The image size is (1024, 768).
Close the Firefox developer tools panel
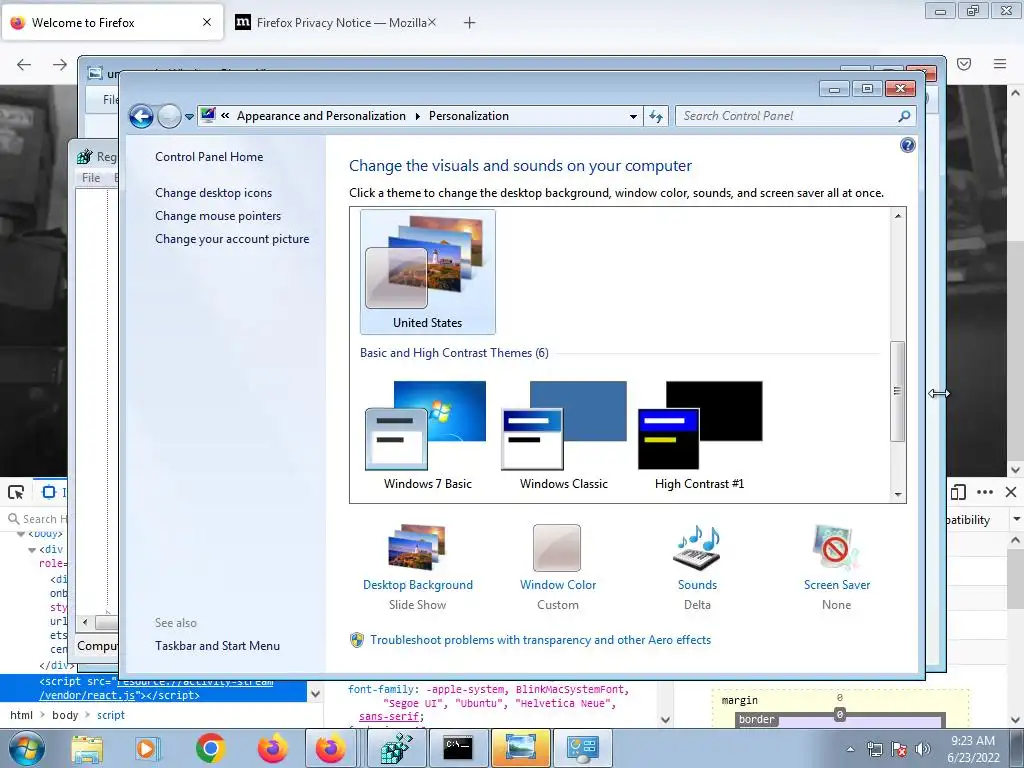tap(1011, 492)
